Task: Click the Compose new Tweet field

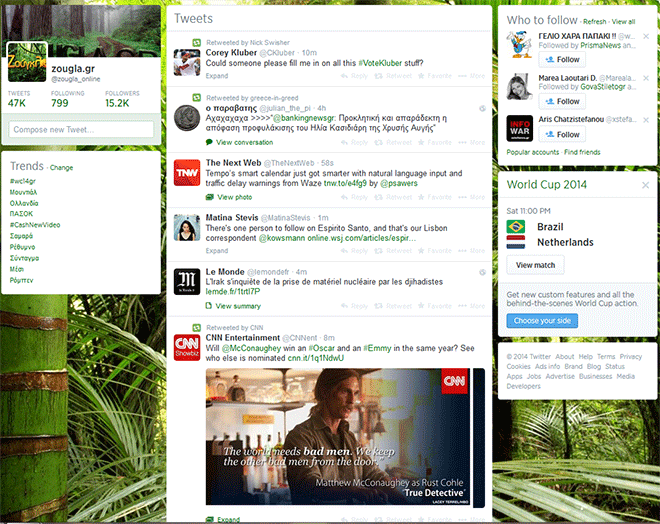Action: coord(81,129)
